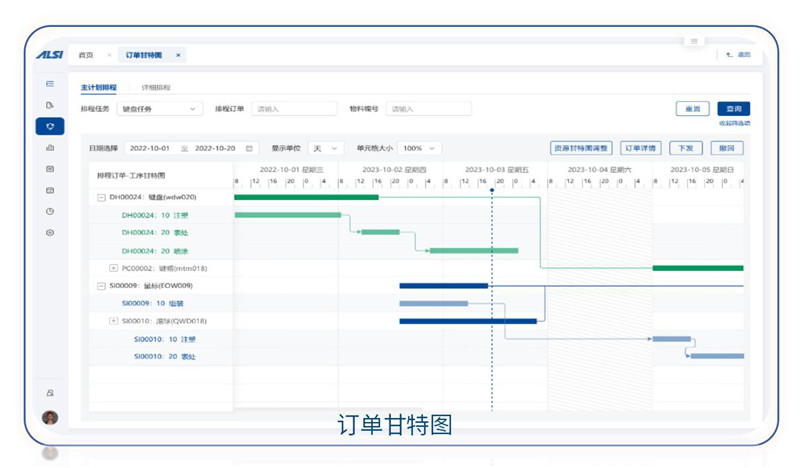
Task: Close the 订单甘特图 tab
Action: point(178,55)
